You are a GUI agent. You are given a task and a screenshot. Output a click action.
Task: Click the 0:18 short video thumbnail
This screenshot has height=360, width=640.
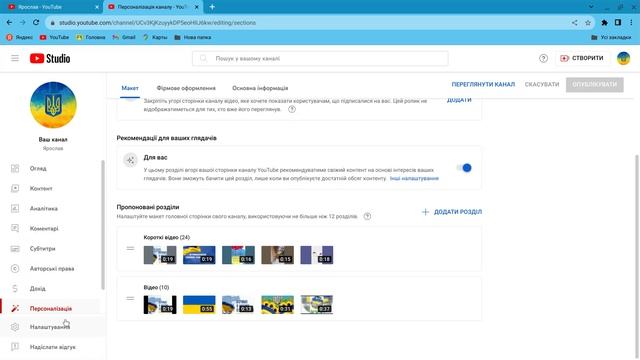coord(317,255)
